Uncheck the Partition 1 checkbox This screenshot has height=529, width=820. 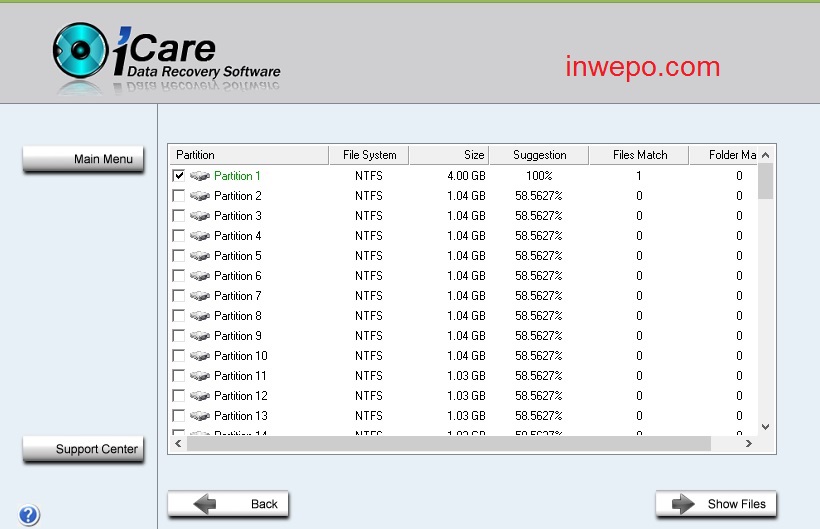178,176
